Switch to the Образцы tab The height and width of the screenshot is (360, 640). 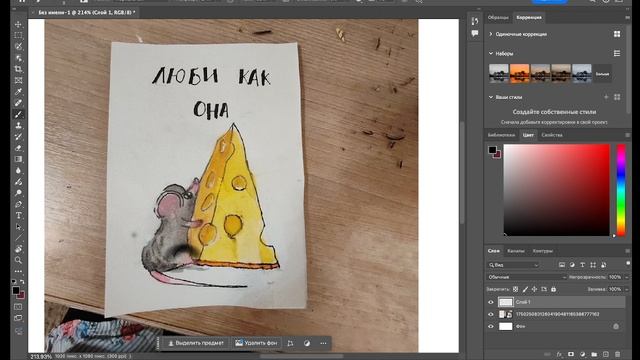pyautogui.click(x=498, y=18)
